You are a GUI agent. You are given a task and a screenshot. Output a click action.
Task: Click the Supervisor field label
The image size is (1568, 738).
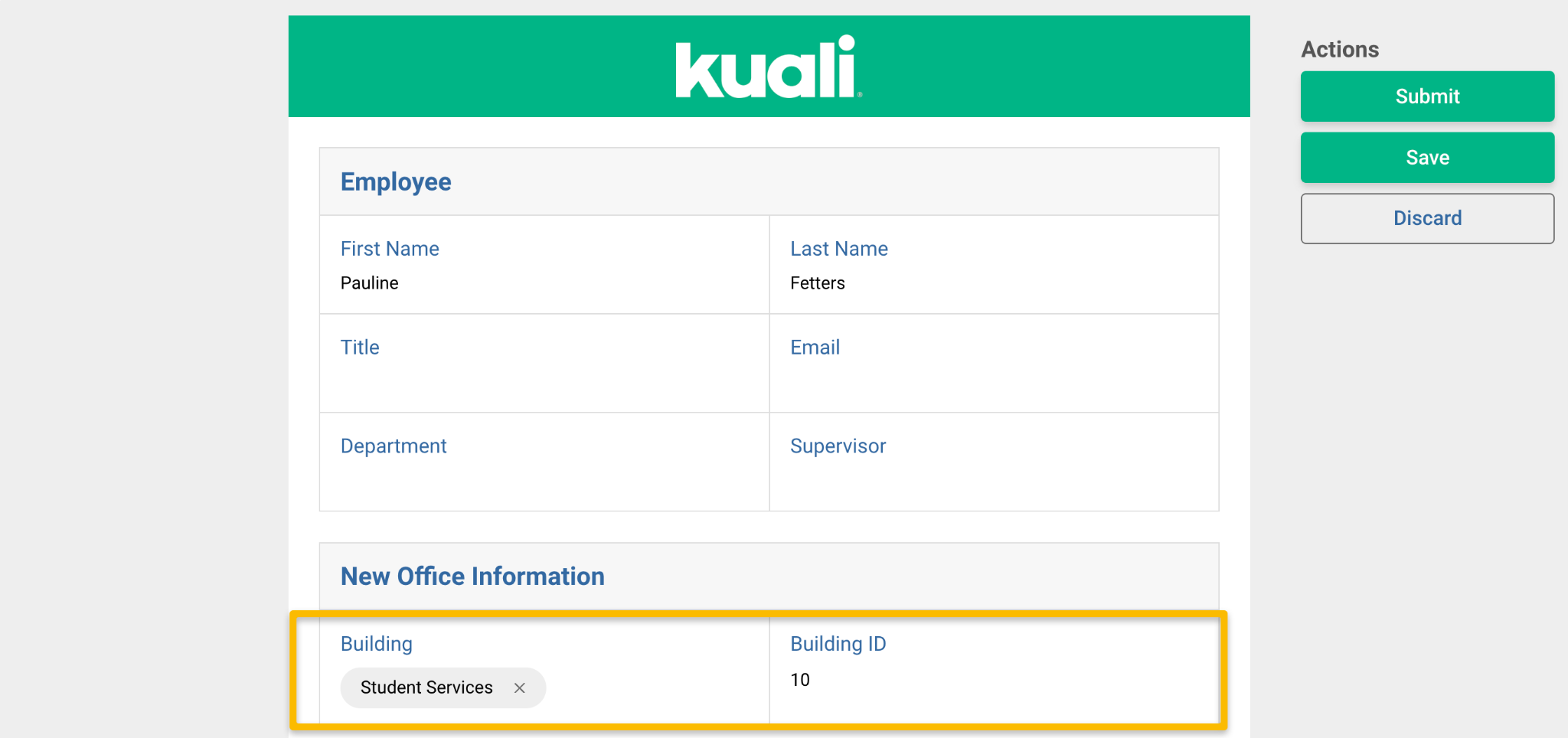tap(838, 446)
